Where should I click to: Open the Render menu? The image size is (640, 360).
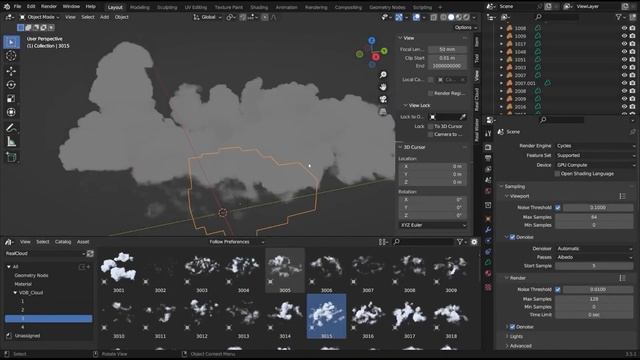[x=49, y=7]
